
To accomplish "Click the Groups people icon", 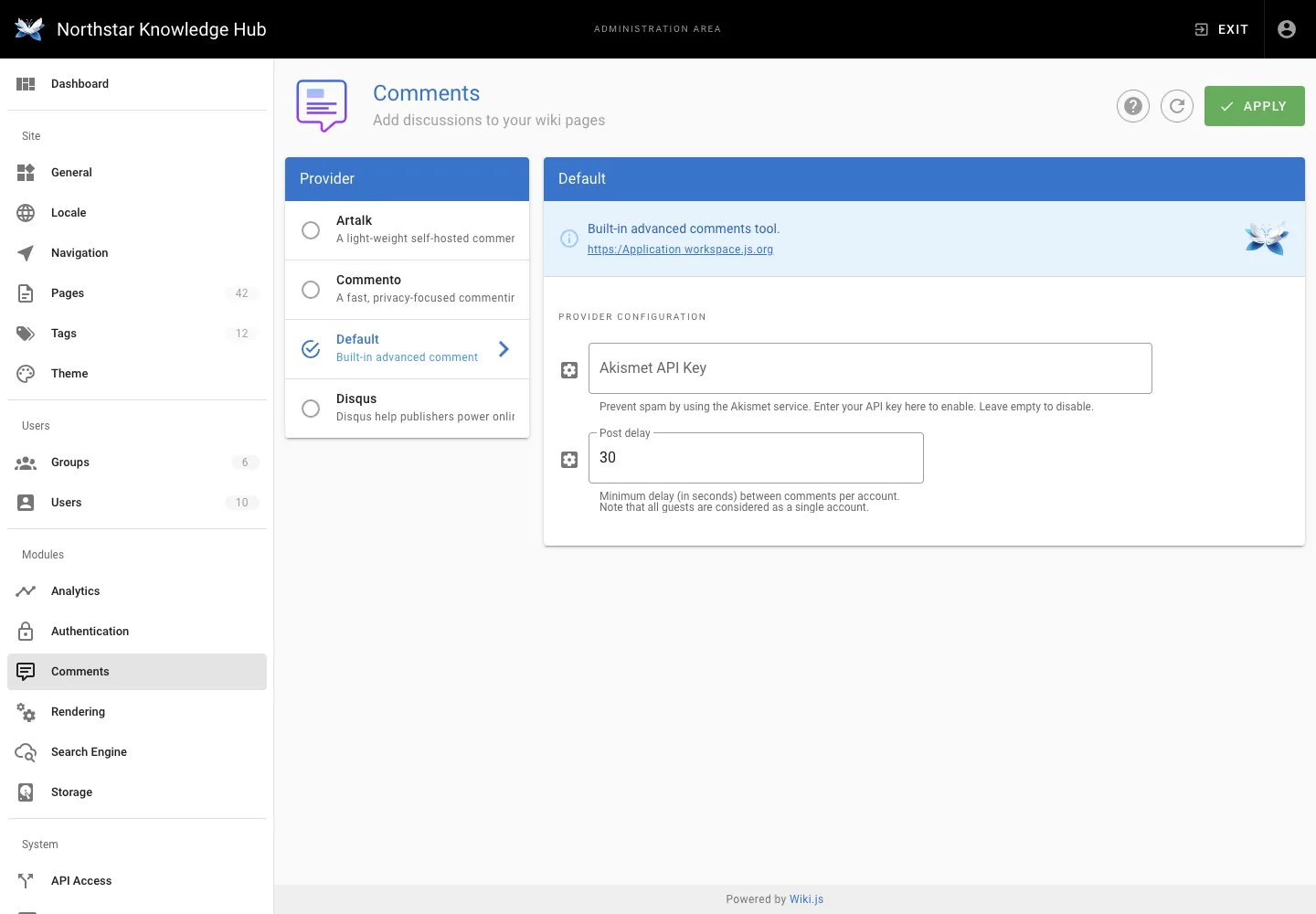I will coord(26,462).
